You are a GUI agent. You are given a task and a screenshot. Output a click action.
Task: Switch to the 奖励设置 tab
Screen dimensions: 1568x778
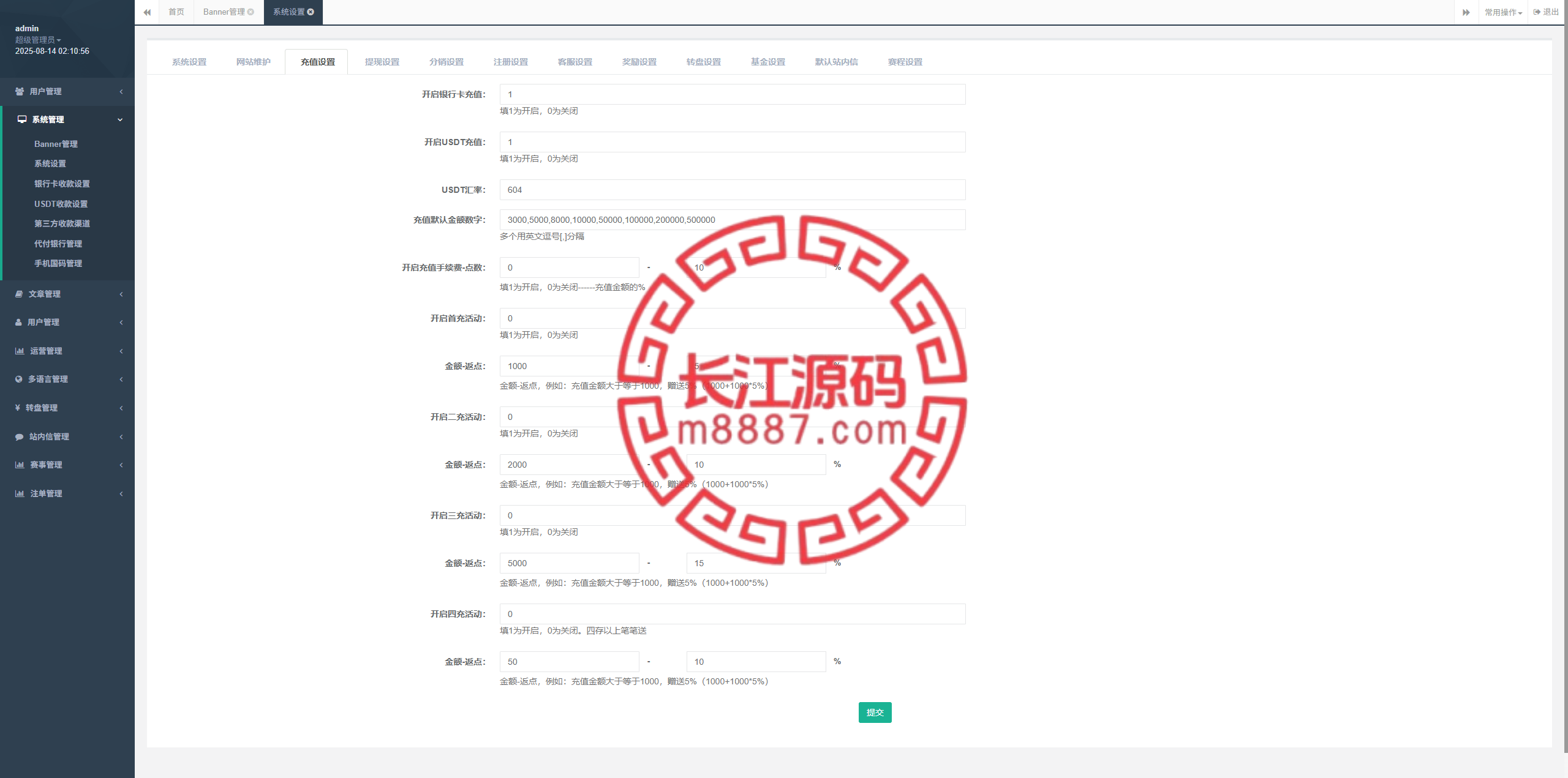(x=639, y=62)
